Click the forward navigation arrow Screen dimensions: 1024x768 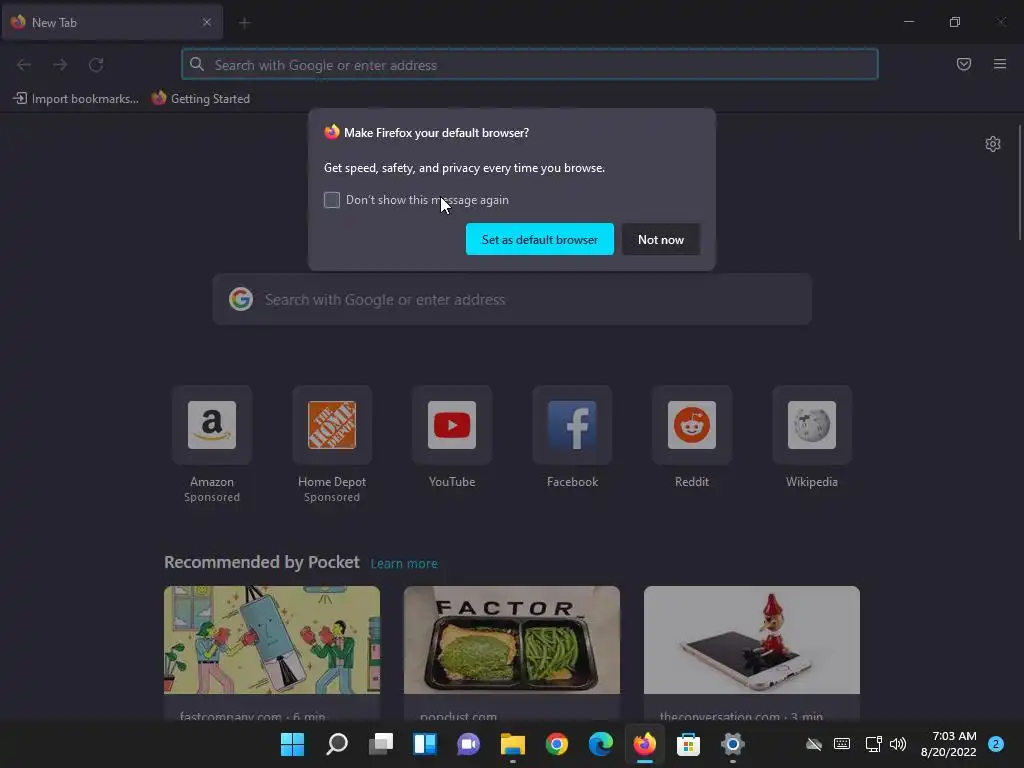(60, 65)
